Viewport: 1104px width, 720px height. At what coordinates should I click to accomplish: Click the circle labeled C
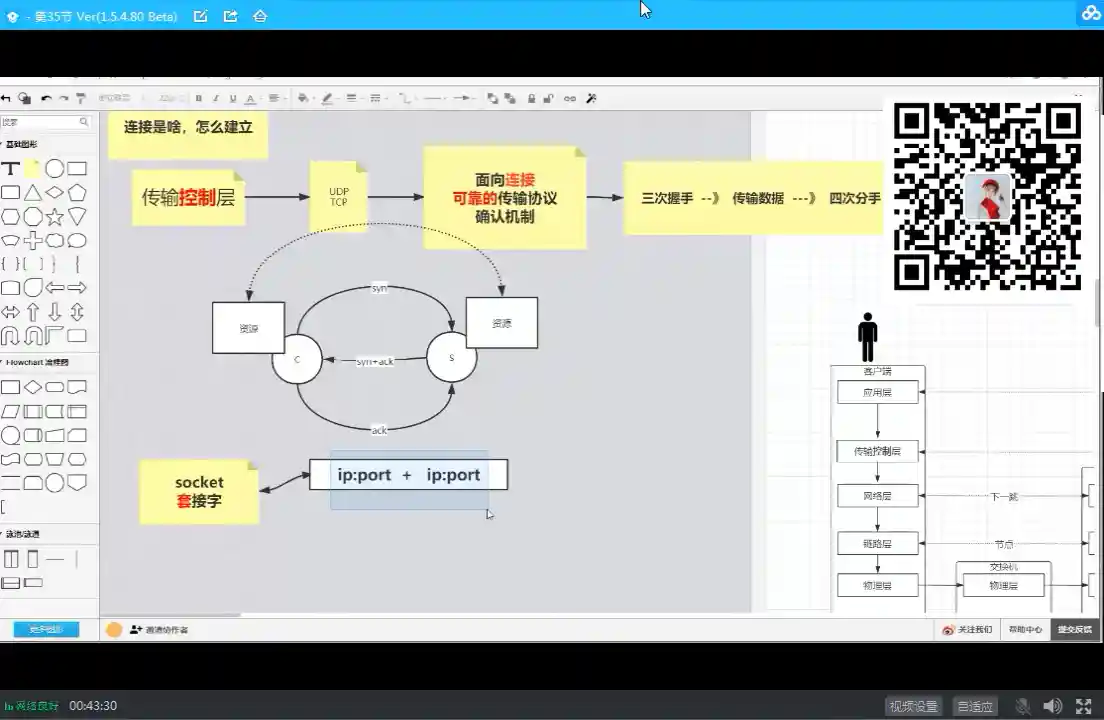[x=297, y=359]
